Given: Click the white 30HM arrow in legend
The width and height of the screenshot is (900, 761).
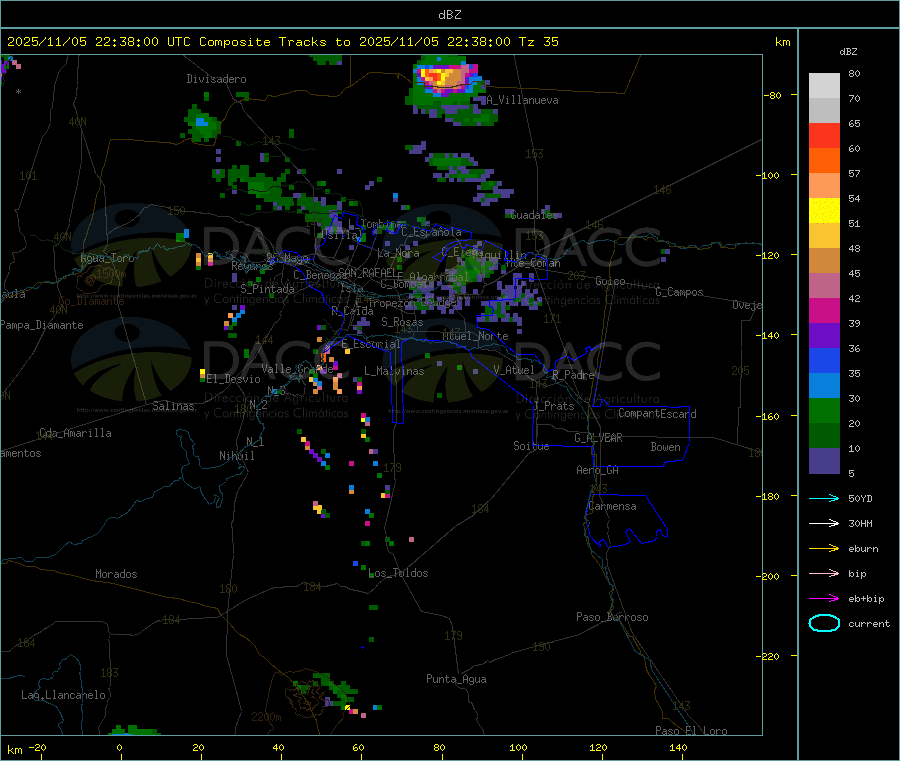Looking at the screenshot, I should tap(824, 523).
